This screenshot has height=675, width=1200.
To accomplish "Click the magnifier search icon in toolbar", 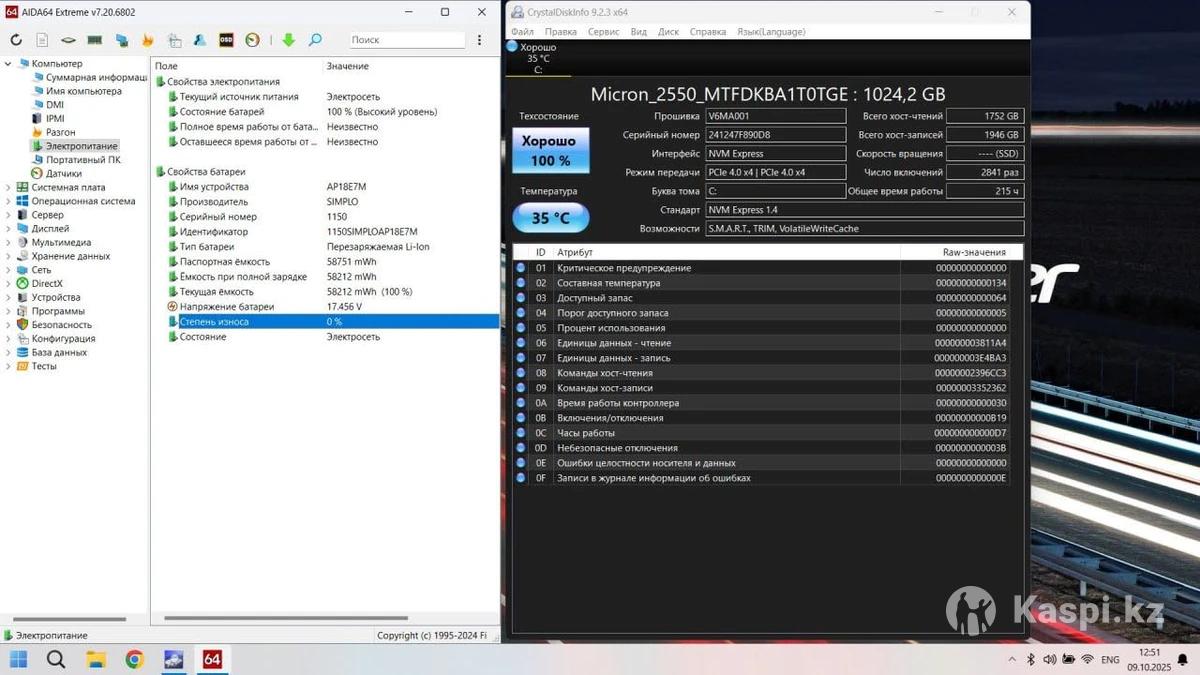I will 315,40.
